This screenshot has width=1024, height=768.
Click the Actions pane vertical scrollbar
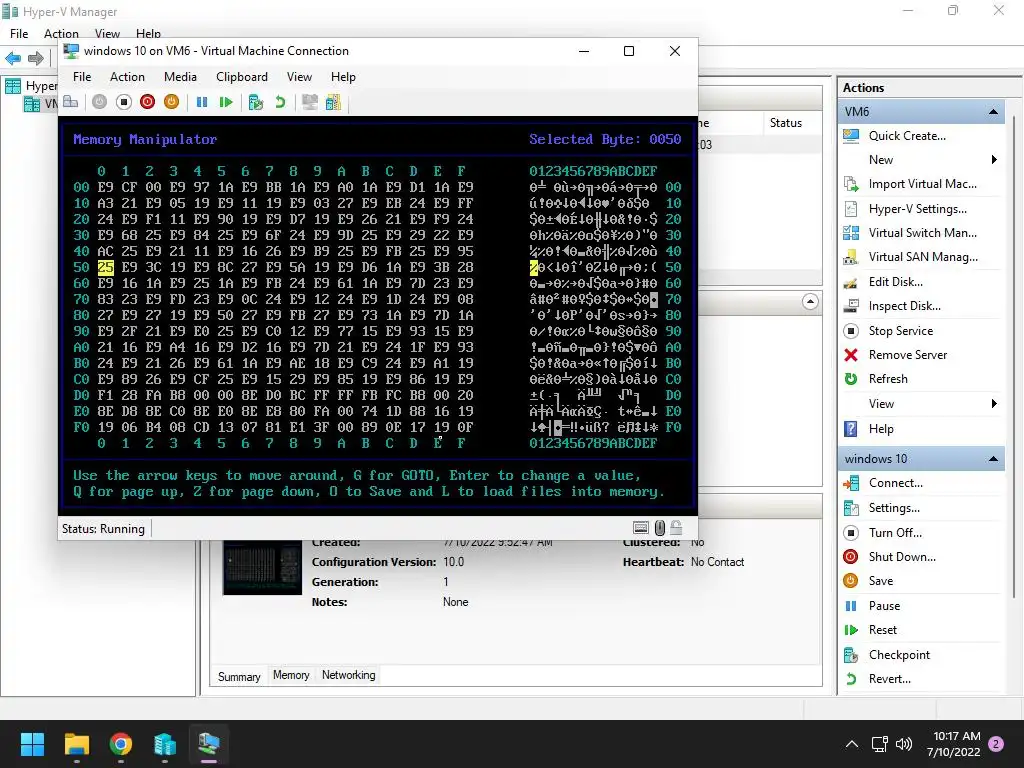pos(1014,356)
